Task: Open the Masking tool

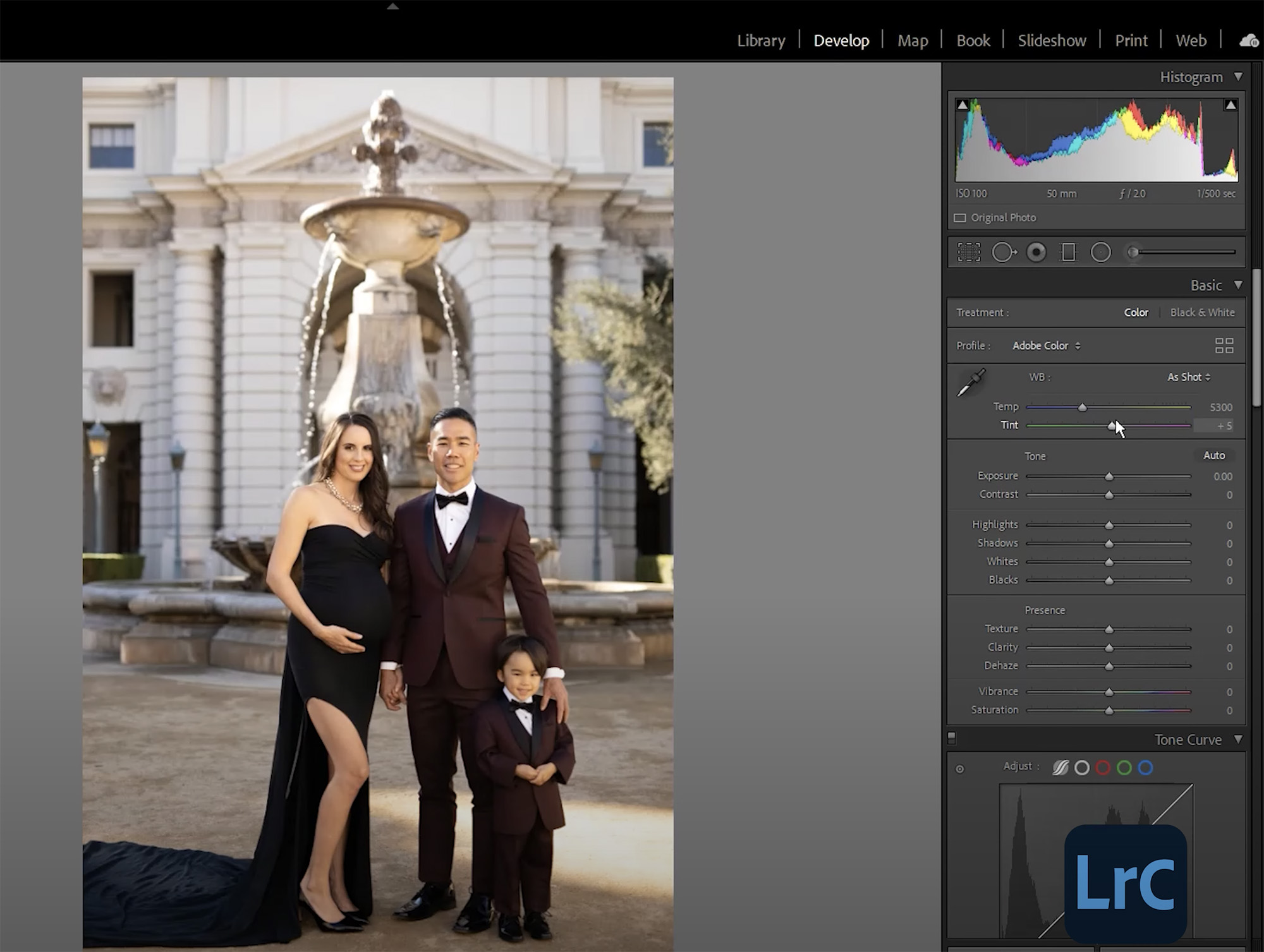Action: click(1068, 251)
